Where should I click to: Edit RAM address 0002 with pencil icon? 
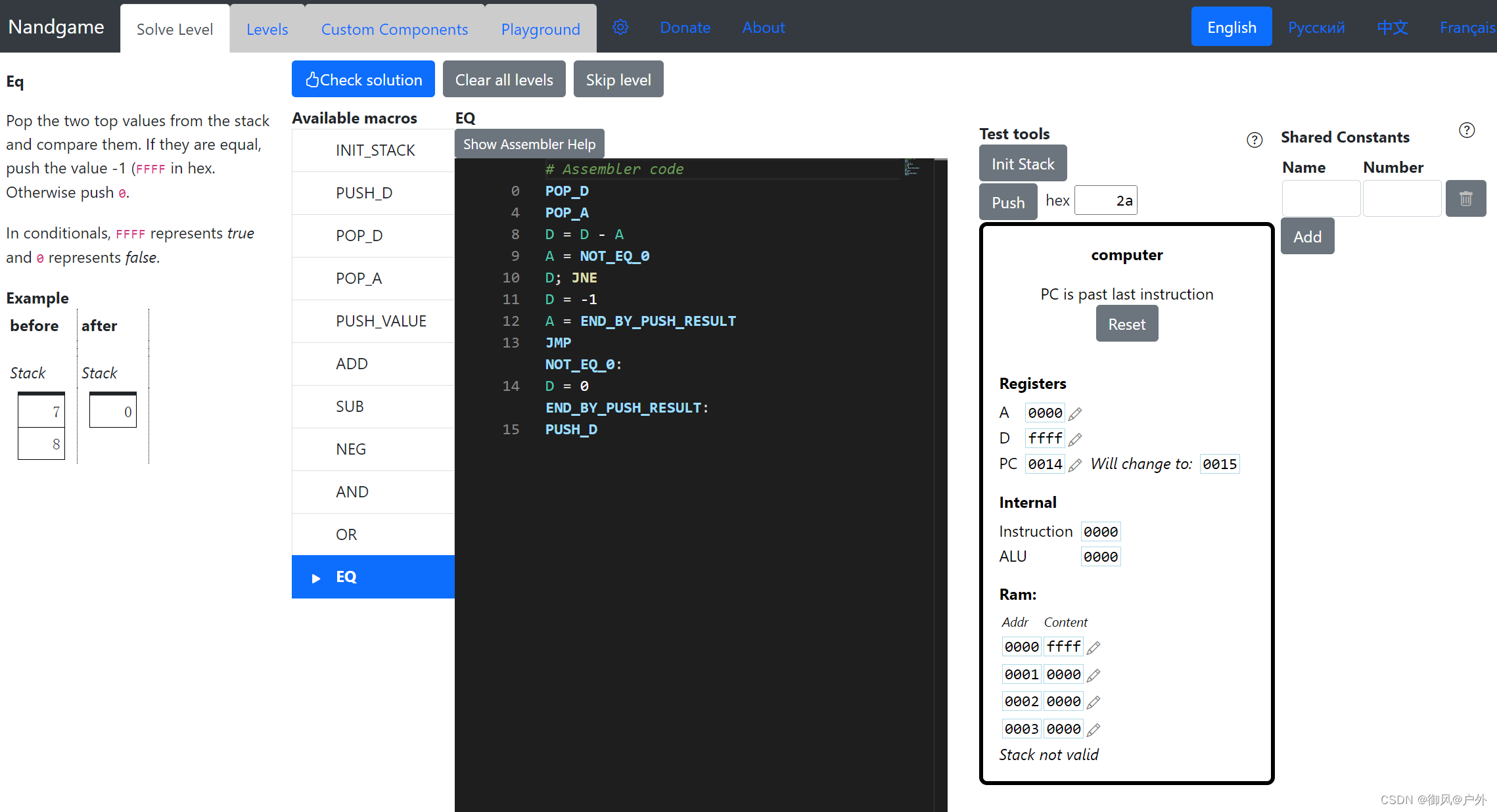(x=1094, y=702)
